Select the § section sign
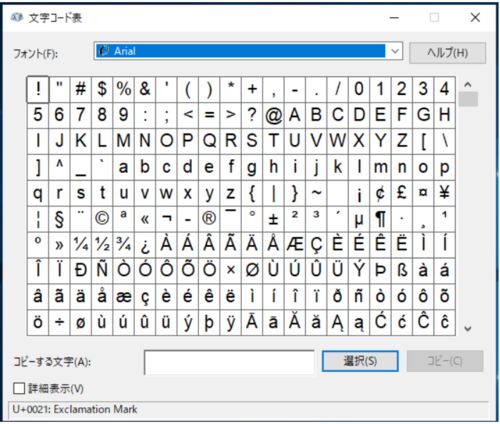Screen dimensions: 500x424 [59, 219]
